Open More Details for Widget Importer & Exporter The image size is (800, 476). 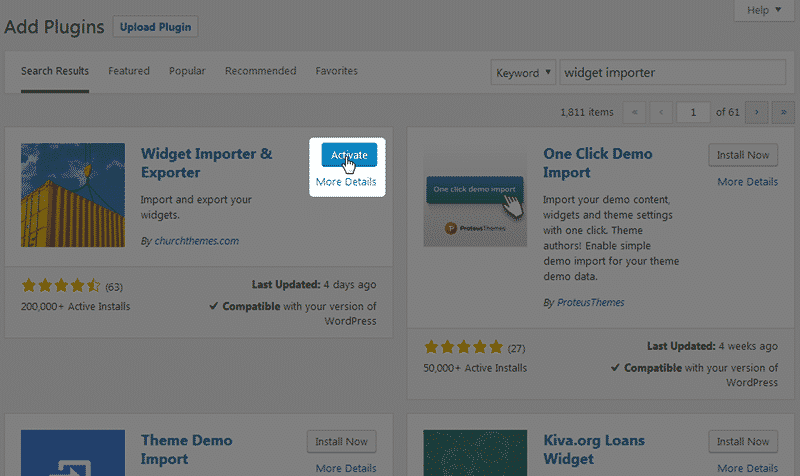pos(346,182)
